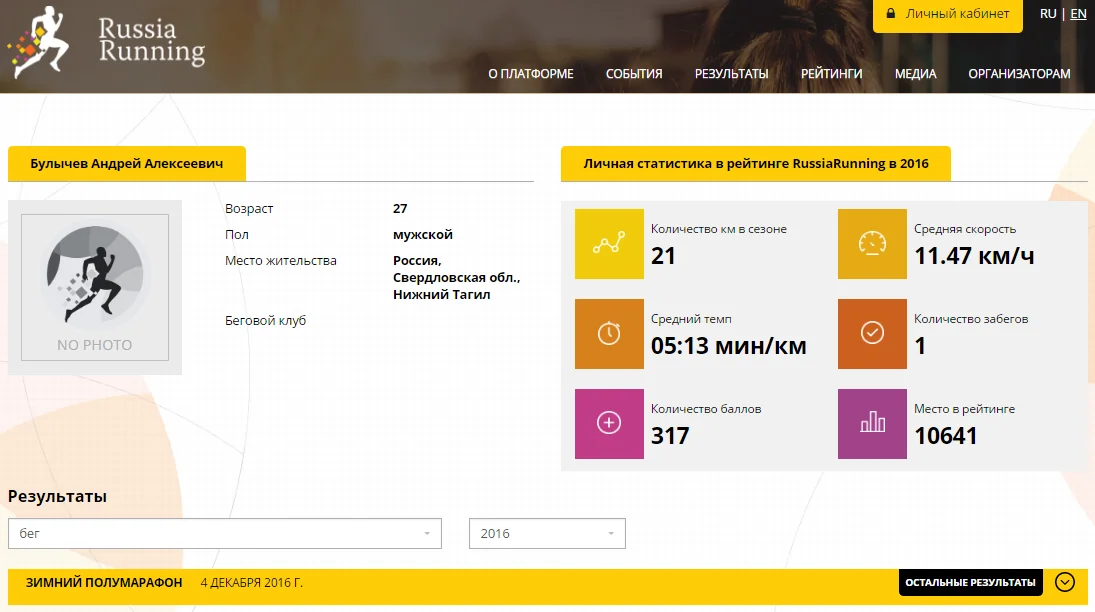Click the yellow kilometers-in-season chart icon
Viewport: 1095px width, 612px height.
point(609,244)
